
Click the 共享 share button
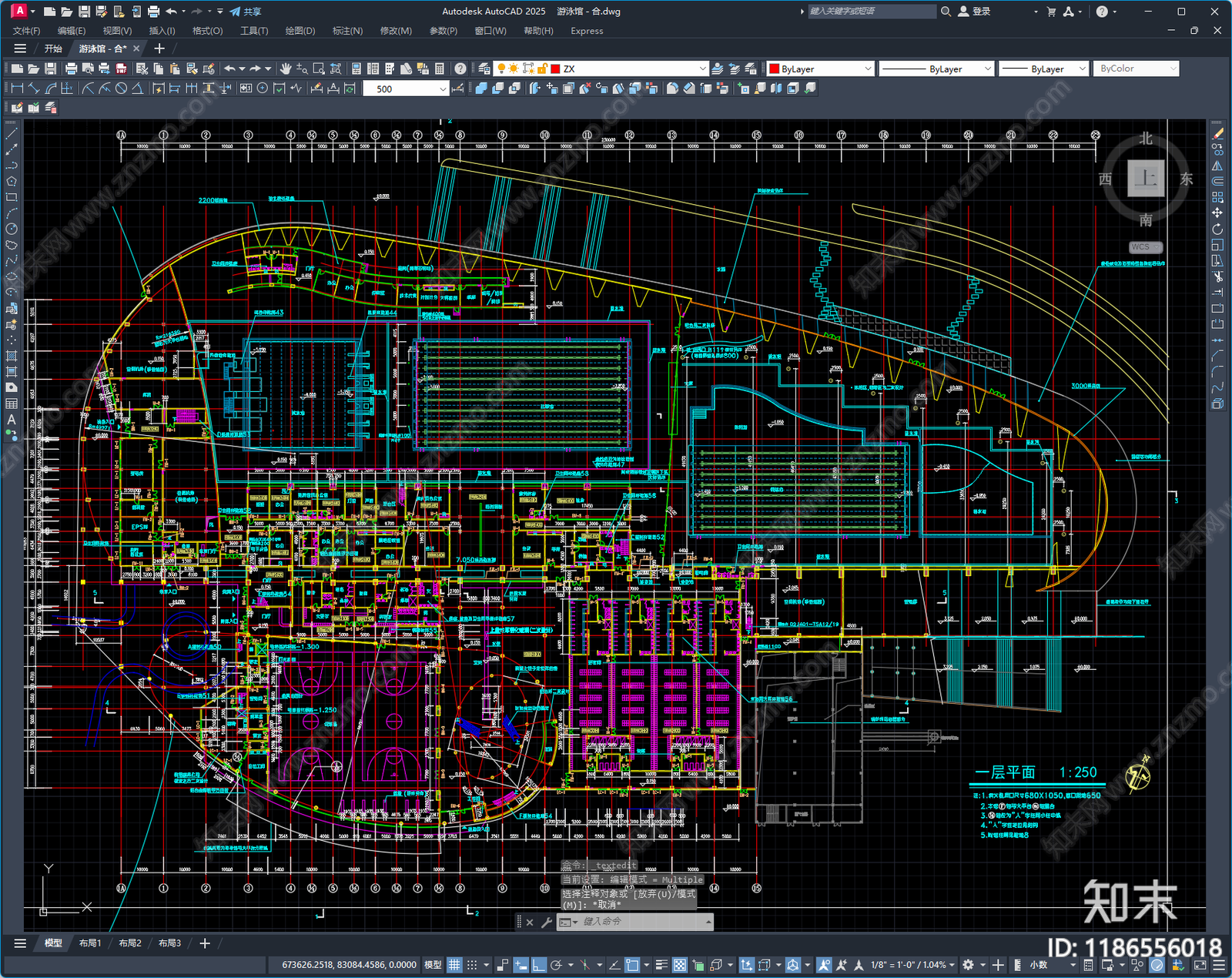tap(246, 12)
